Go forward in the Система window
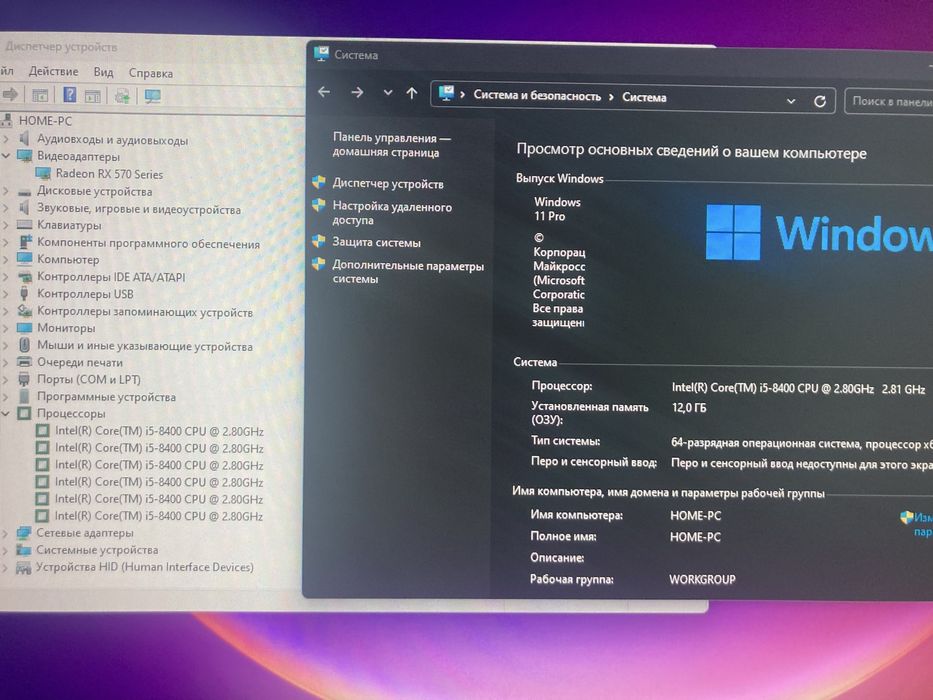This screenshot has height=700, width=933. tap(357, 92)
